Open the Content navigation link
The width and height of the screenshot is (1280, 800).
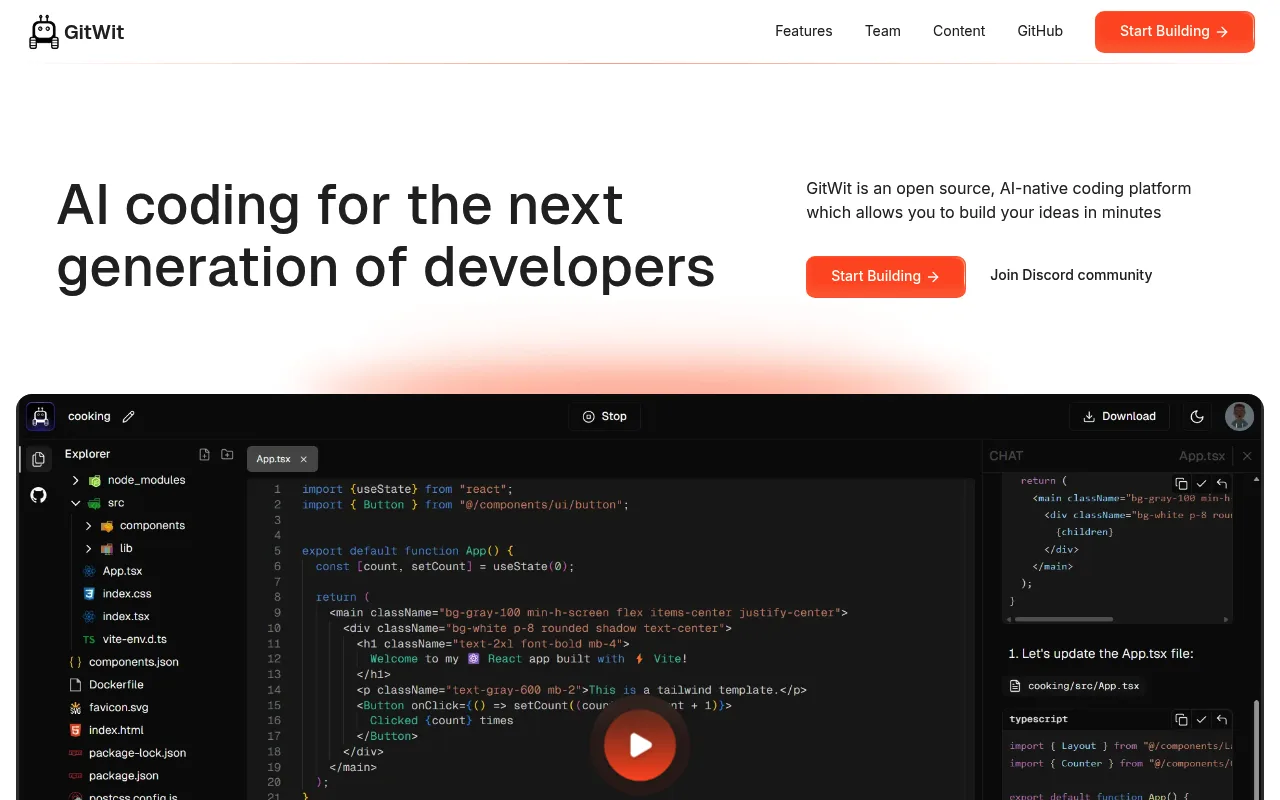959,31
